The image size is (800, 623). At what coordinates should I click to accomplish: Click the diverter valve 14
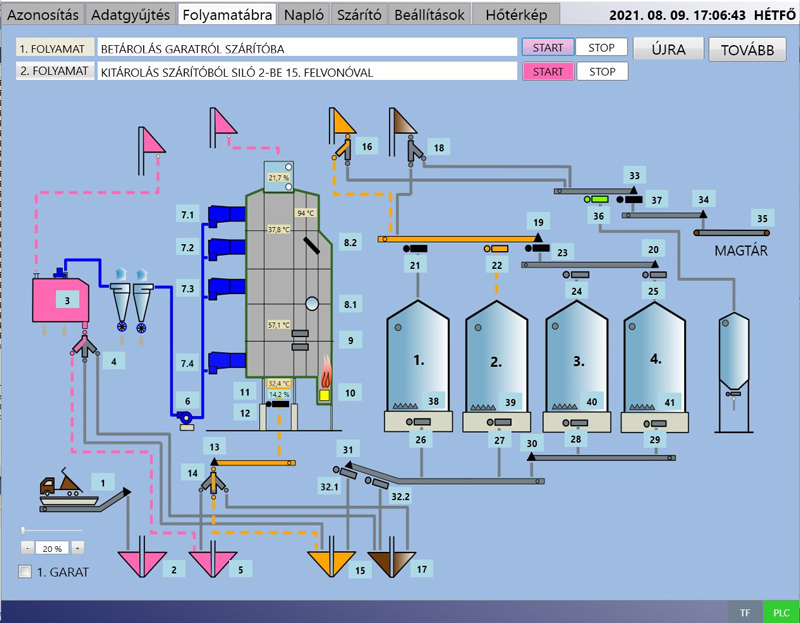[x=213, y=482]
